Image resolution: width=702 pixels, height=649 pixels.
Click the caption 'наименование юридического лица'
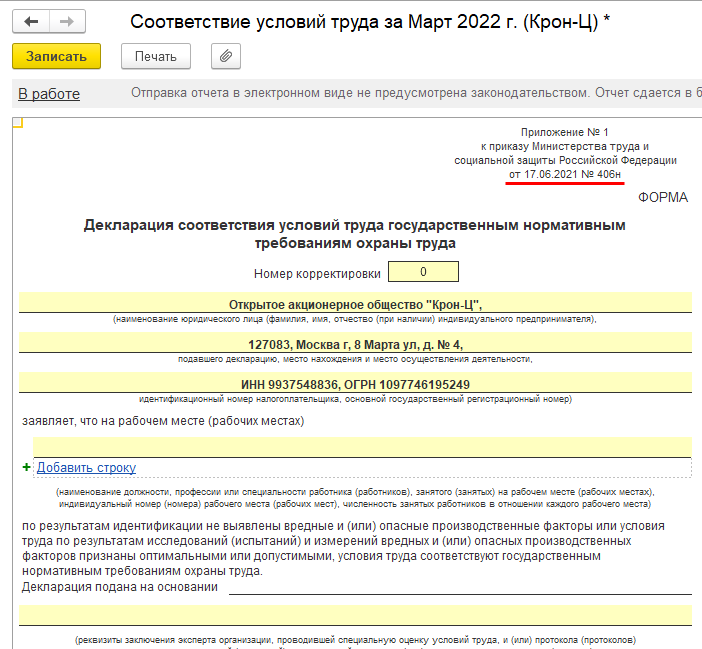click(355, 319)
